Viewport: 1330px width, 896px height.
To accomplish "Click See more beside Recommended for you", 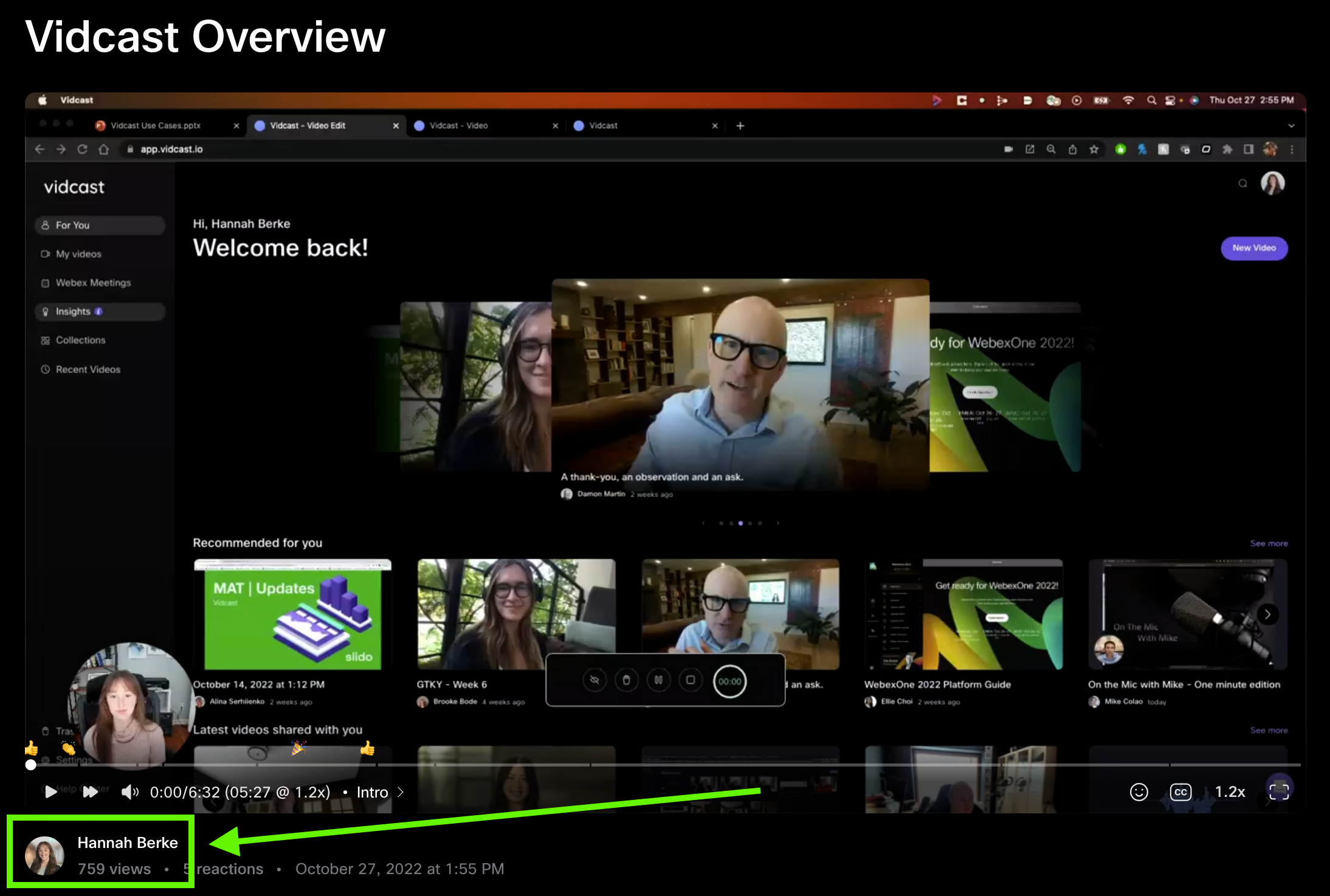I will [1269, 543].
